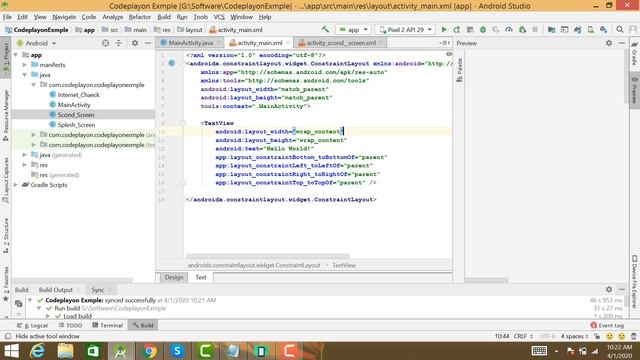640x360 pixels.
Task: Hide the Preview panel minus icon
Action: coord(622,43)
